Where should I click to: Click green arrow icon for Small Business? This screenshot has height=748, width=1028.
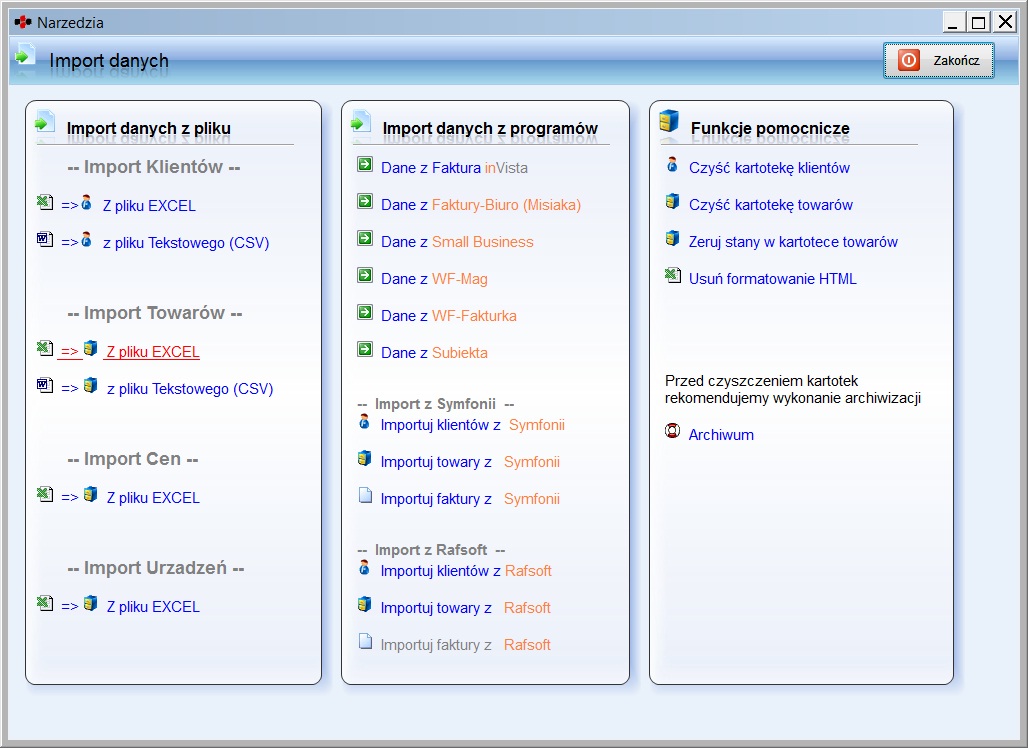pyautogui.click(x=365, y=238)
